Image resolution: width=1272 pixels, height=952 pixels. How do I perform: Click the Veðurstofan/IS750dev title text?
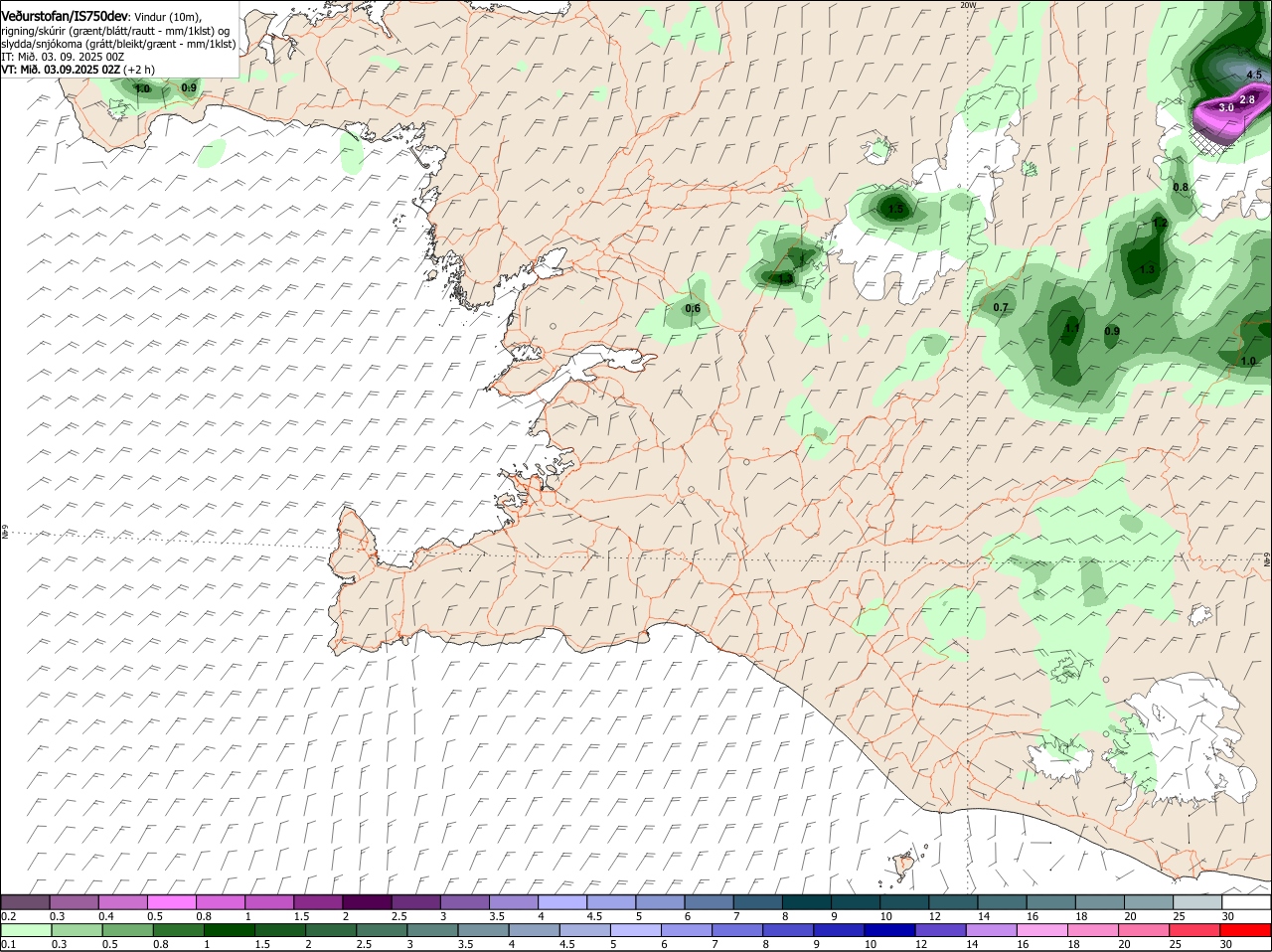point(65,17)
